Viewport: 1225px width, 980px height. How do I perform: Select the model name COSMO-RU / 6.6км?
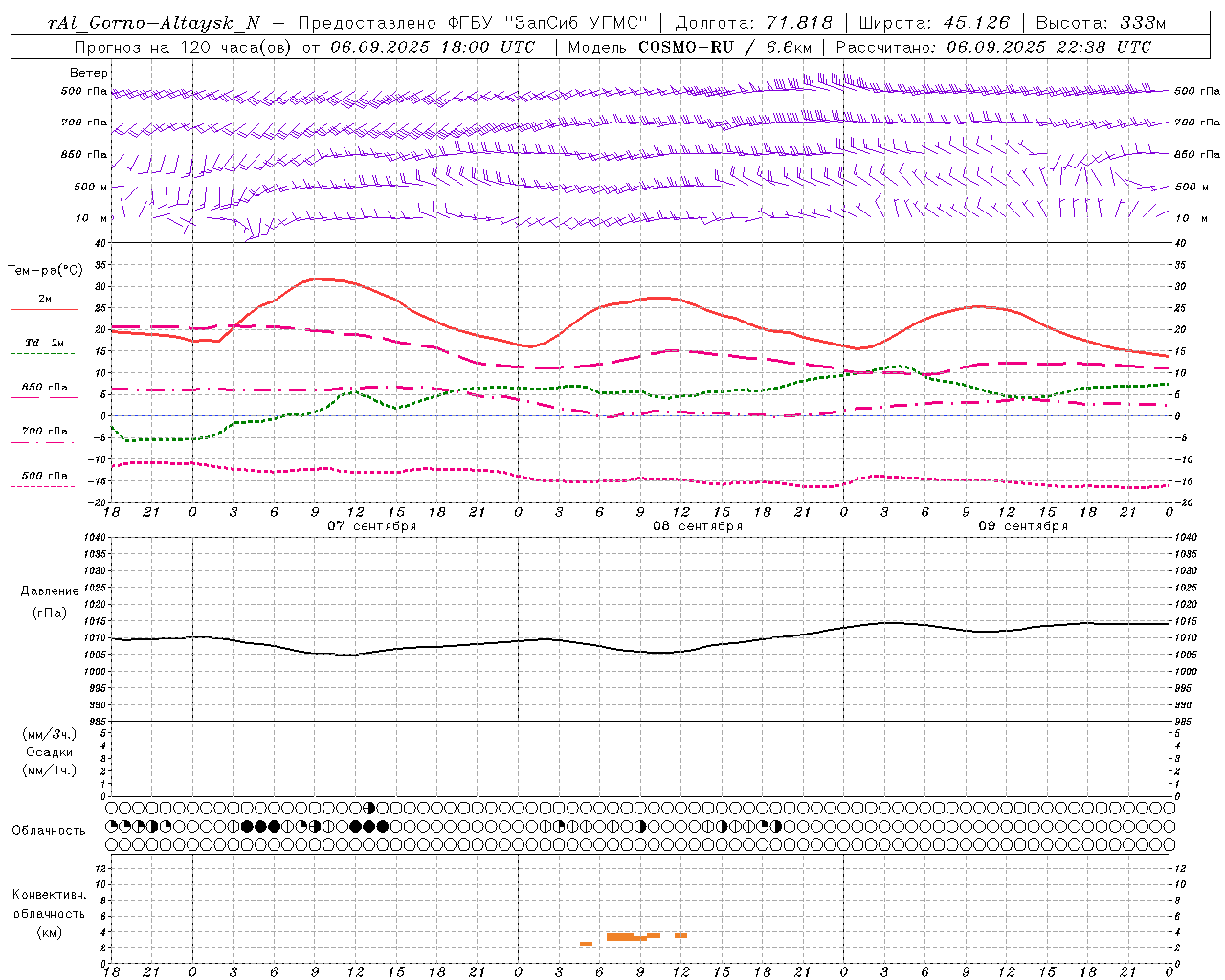point(725,47)
